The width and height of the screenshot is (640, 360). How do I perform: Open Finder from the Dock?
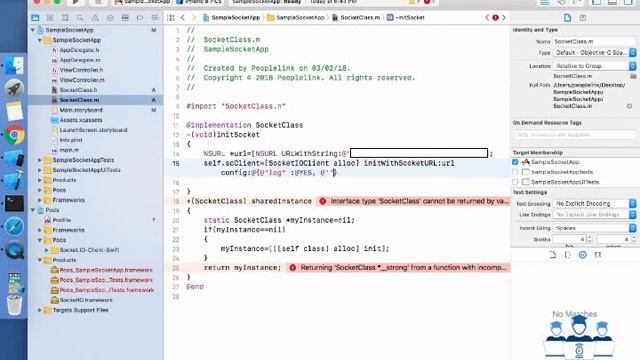(14, 66)
